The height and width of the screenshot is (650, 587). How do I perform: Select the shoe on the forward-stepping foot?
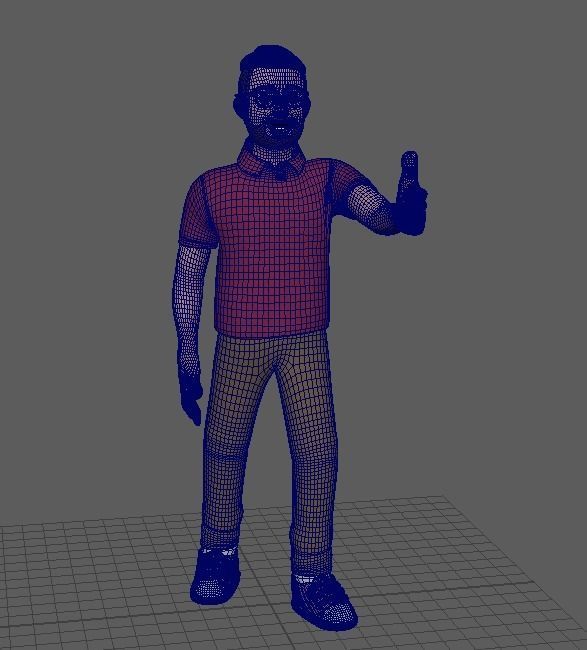point(323,601)
